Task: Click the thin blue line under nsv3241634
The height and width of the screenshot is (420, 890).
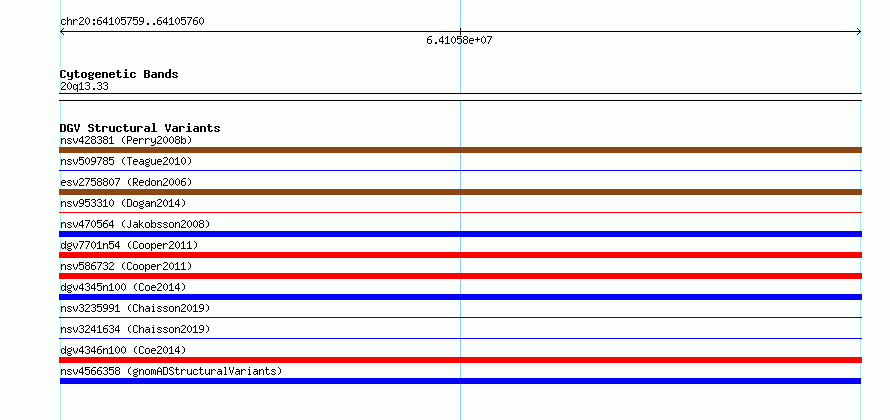Action: [x=460, y=338]
